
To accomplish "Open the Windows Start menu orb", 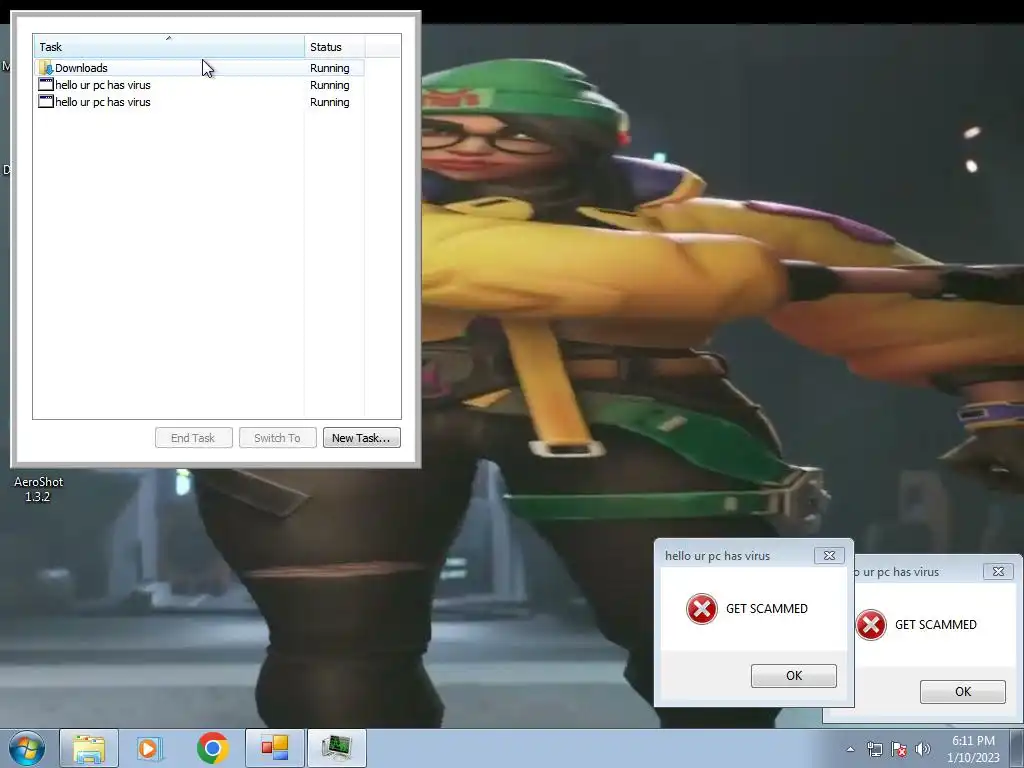I will [26, 748].
